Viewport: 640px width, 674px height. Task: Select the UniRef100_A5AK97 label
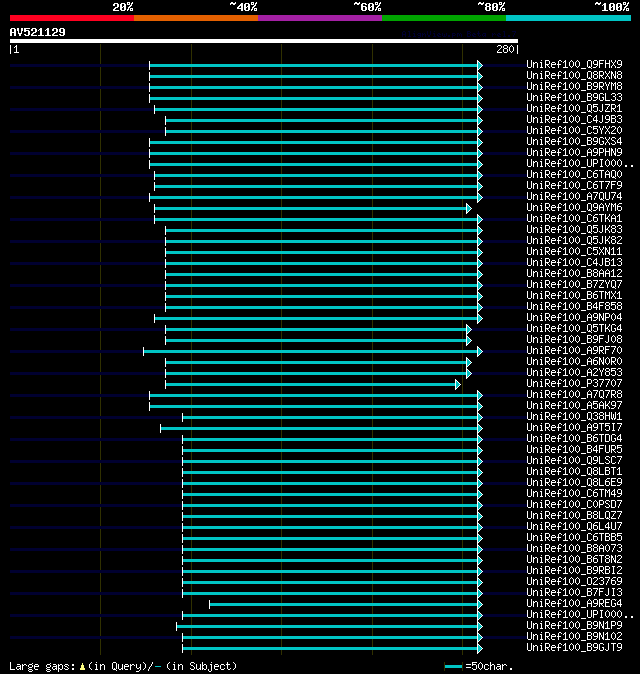pos(574,406)
